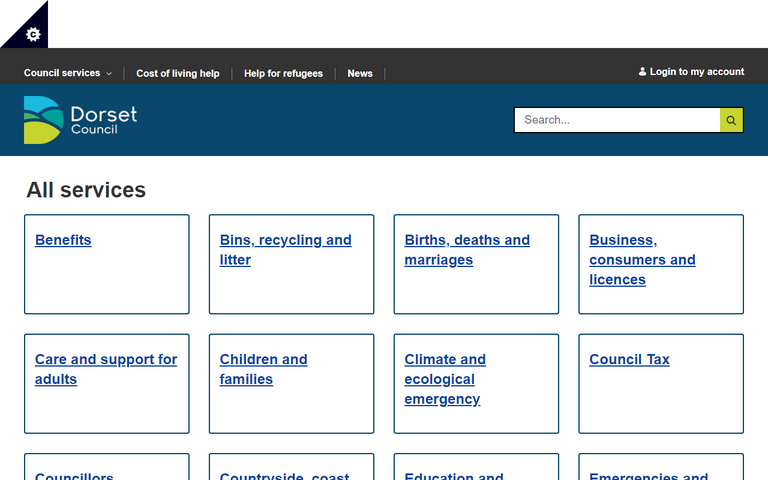Select Care and support for adults

(x=105, y=369)
